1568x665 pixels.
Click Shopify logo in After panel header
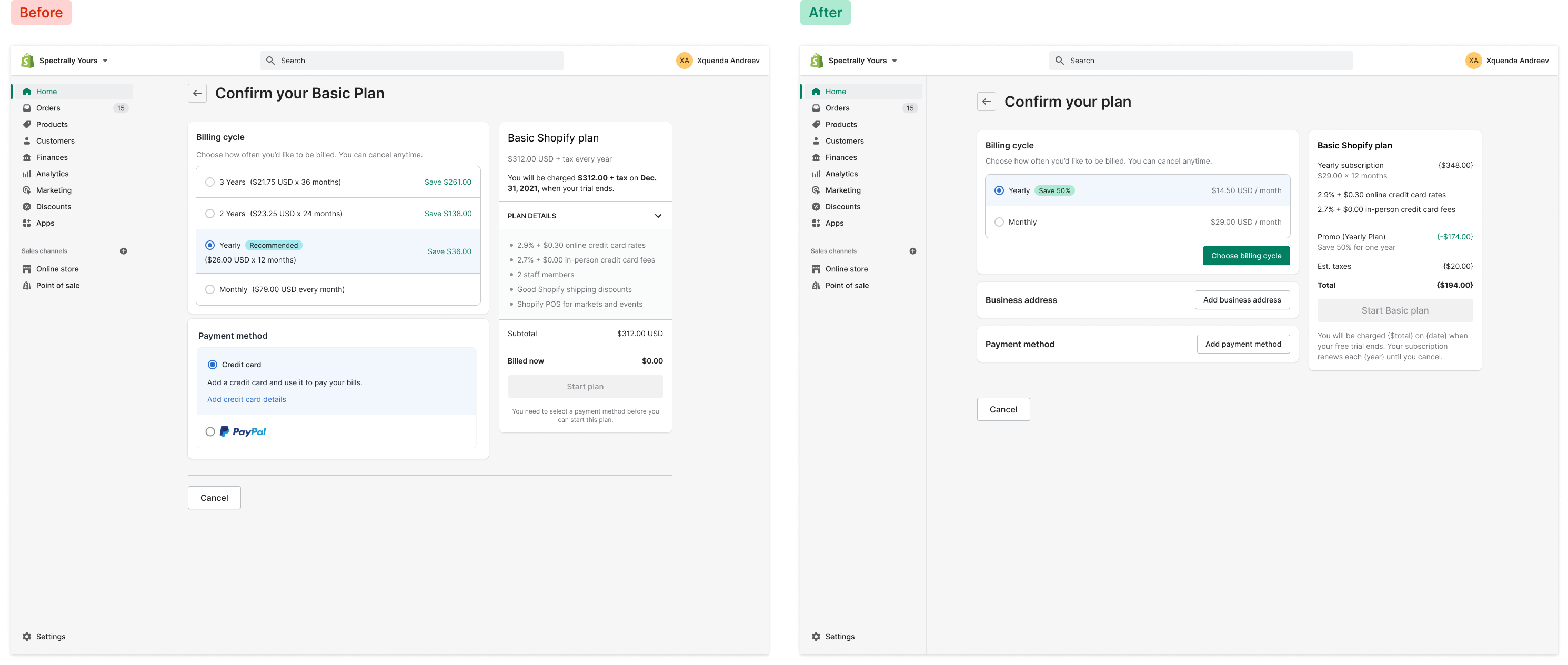[817, 60]
